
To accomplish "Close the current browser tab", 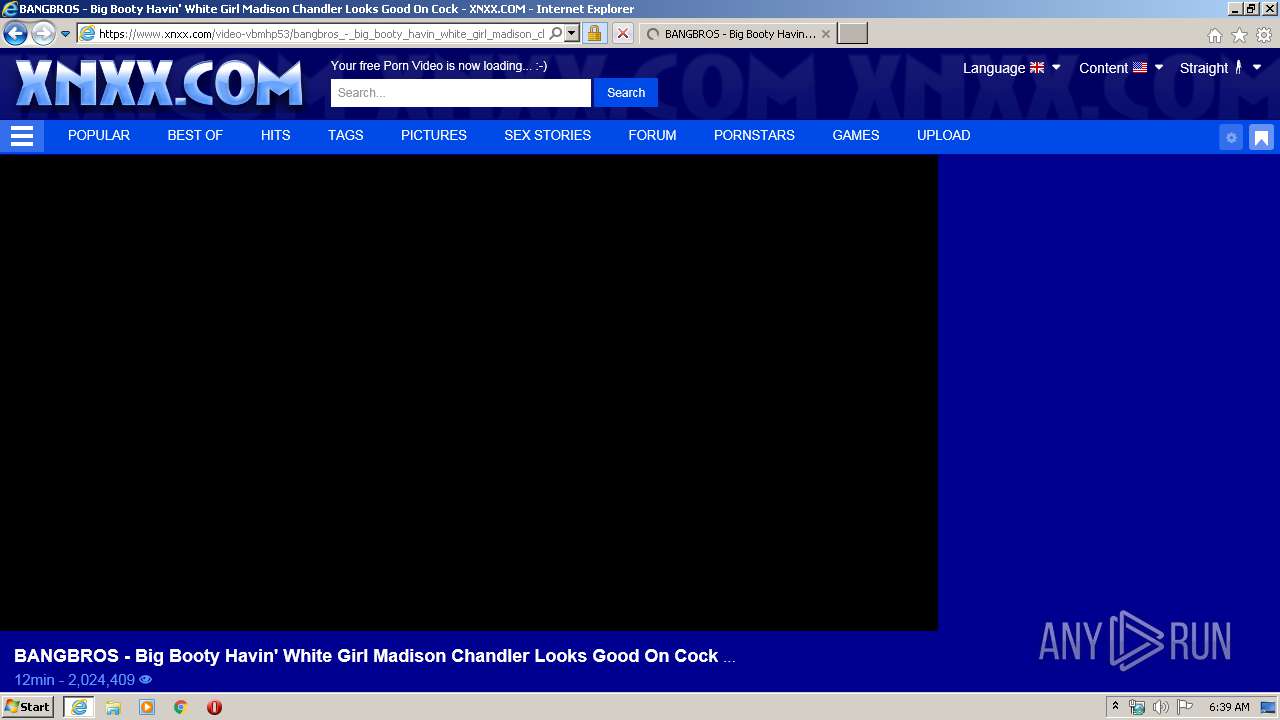I will coord(825,34).
